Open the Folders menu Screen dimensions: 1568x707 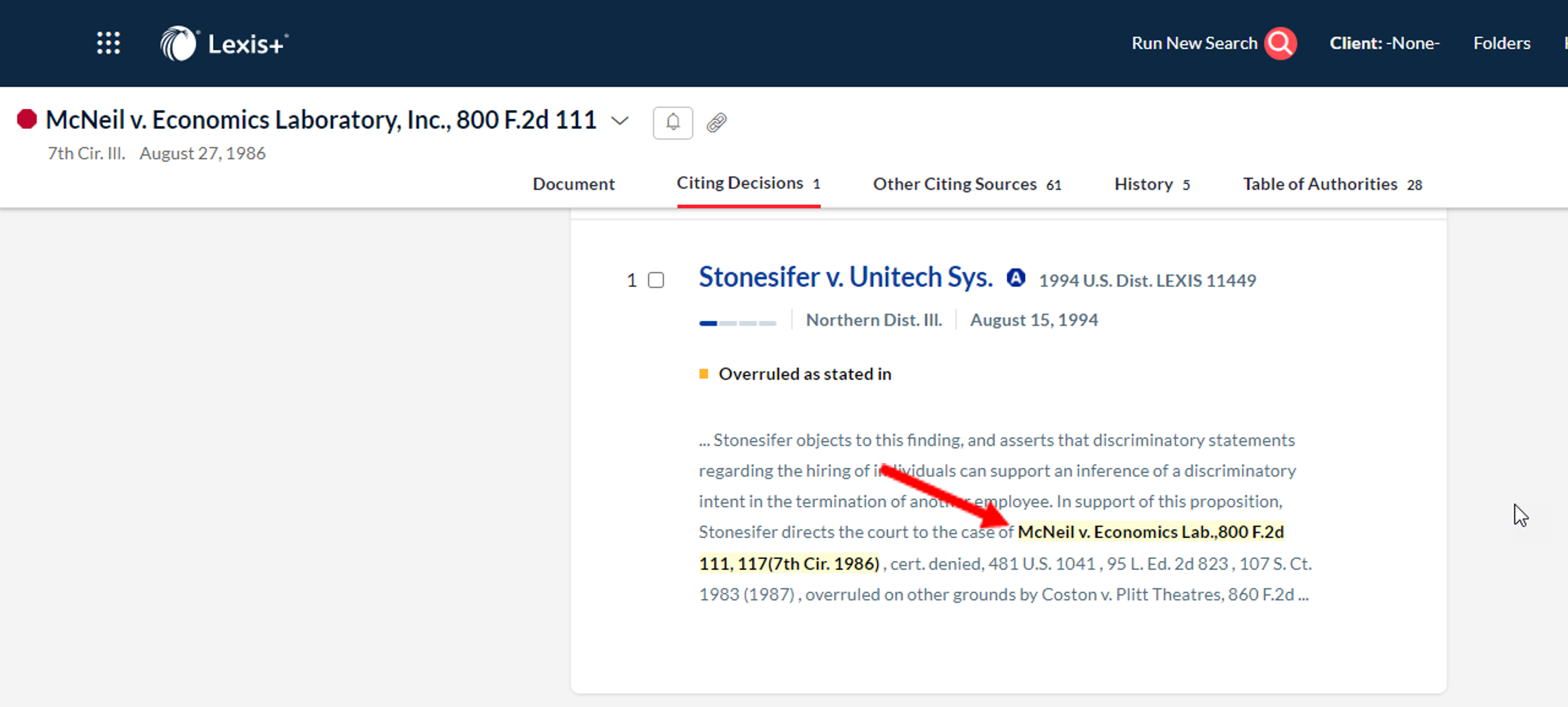coord(1502,43)
